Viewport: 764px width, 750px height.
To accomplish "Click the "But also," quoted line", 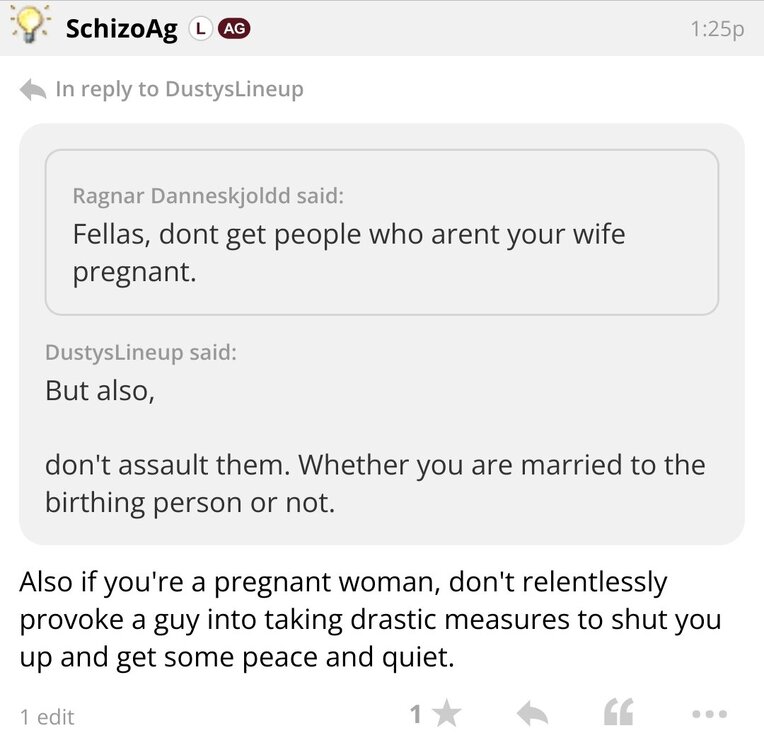I will tap(99, 390).
